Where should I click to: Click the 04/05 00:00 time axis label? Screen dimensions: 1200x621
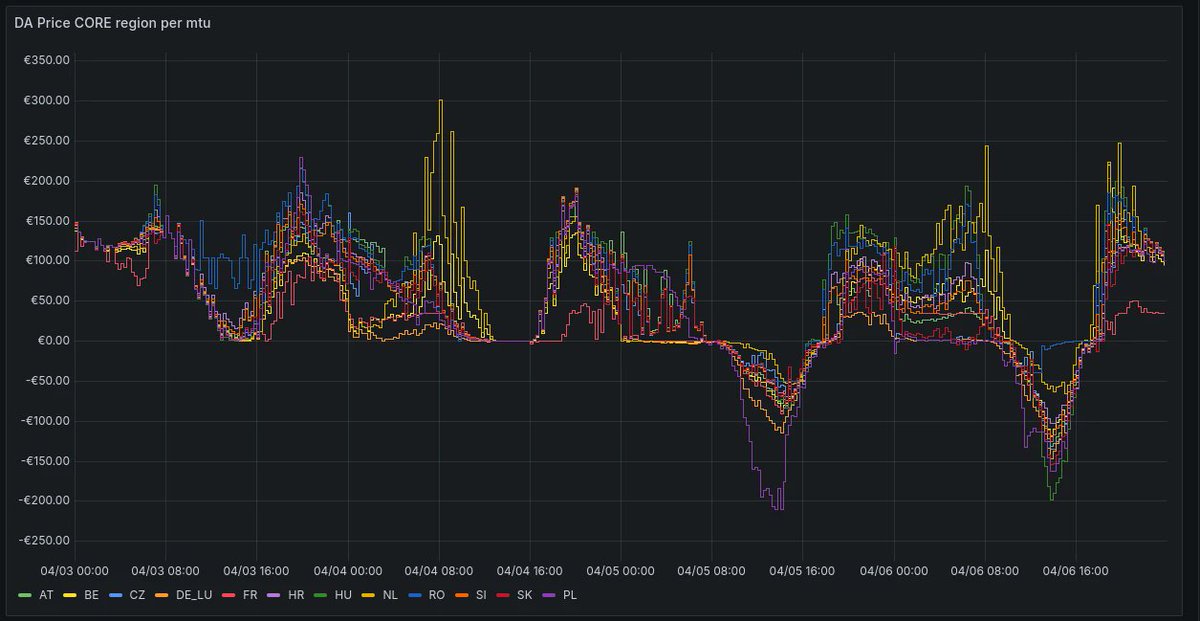[x=621, y=571]
